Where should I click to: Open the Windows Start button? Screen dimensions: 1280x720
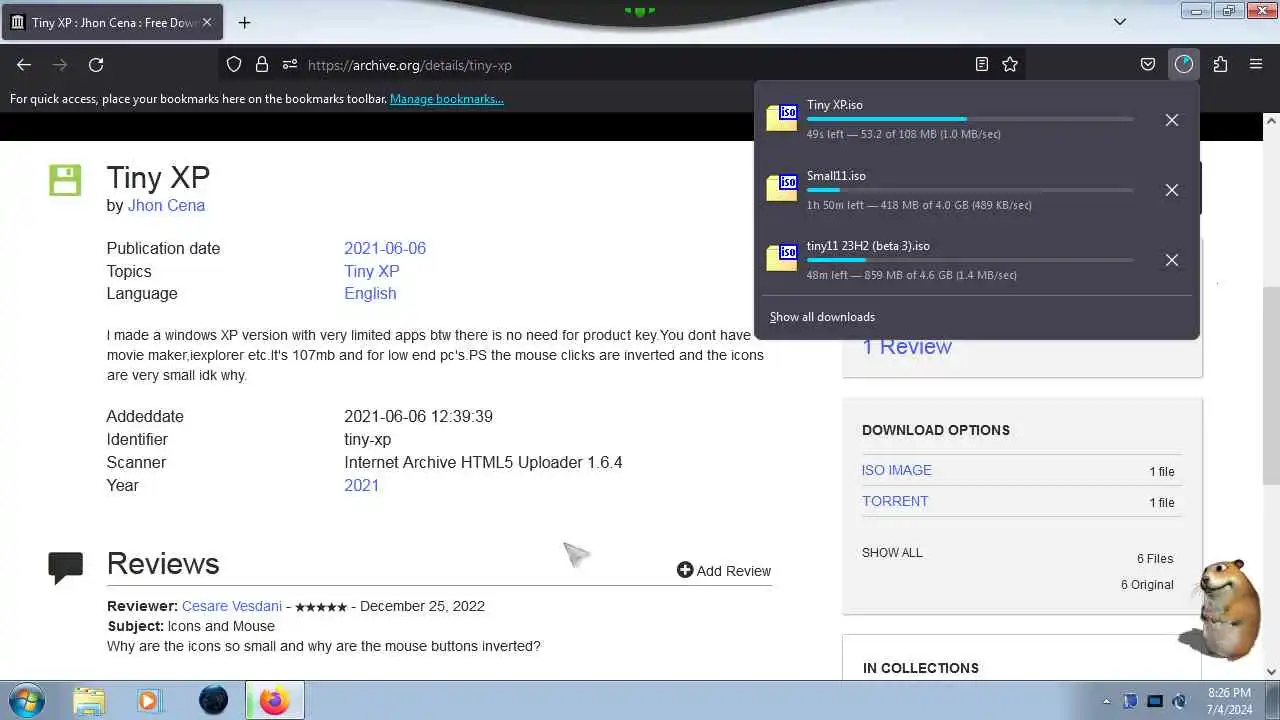tap(27, 700)
